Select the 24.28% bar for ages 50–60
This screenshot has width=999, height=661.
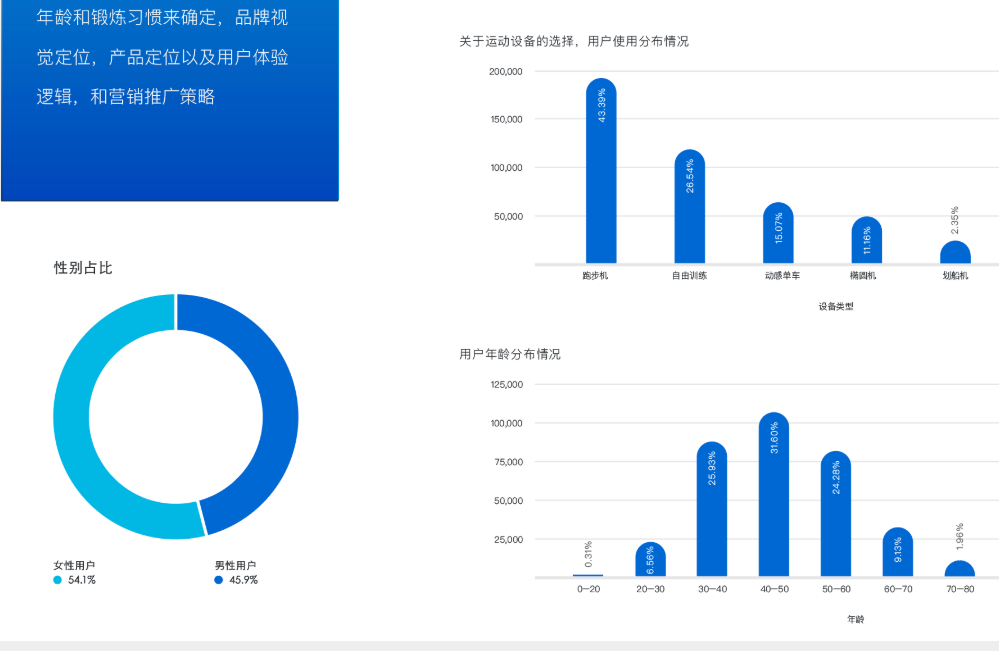[x=836, y=514]
